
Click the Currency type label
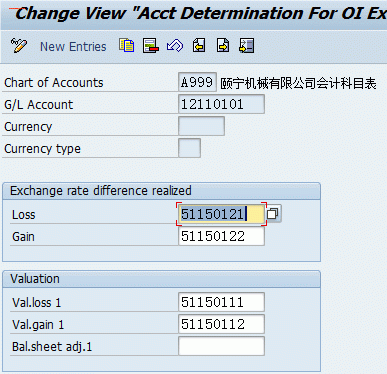coord(42,149)
